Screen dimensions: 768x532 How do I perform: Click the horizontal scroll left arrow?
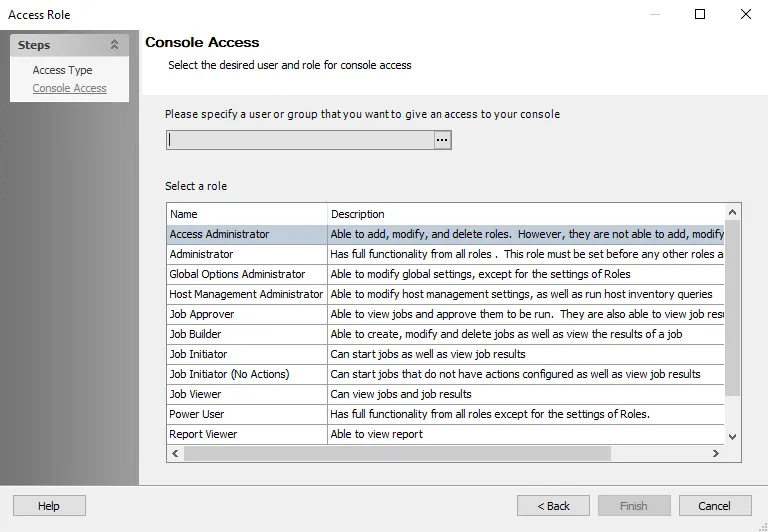(175, 454)
